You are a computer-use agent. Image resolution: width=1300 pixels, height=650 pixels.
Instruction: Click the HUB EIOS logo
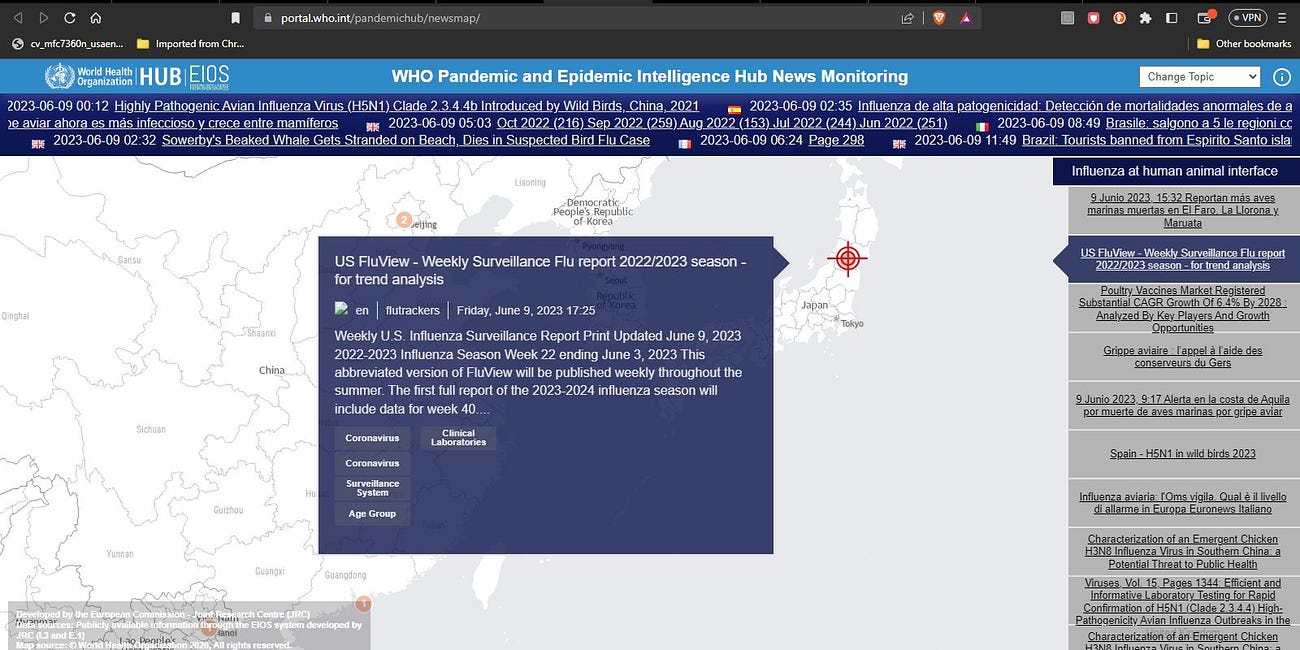click(184, 76)
